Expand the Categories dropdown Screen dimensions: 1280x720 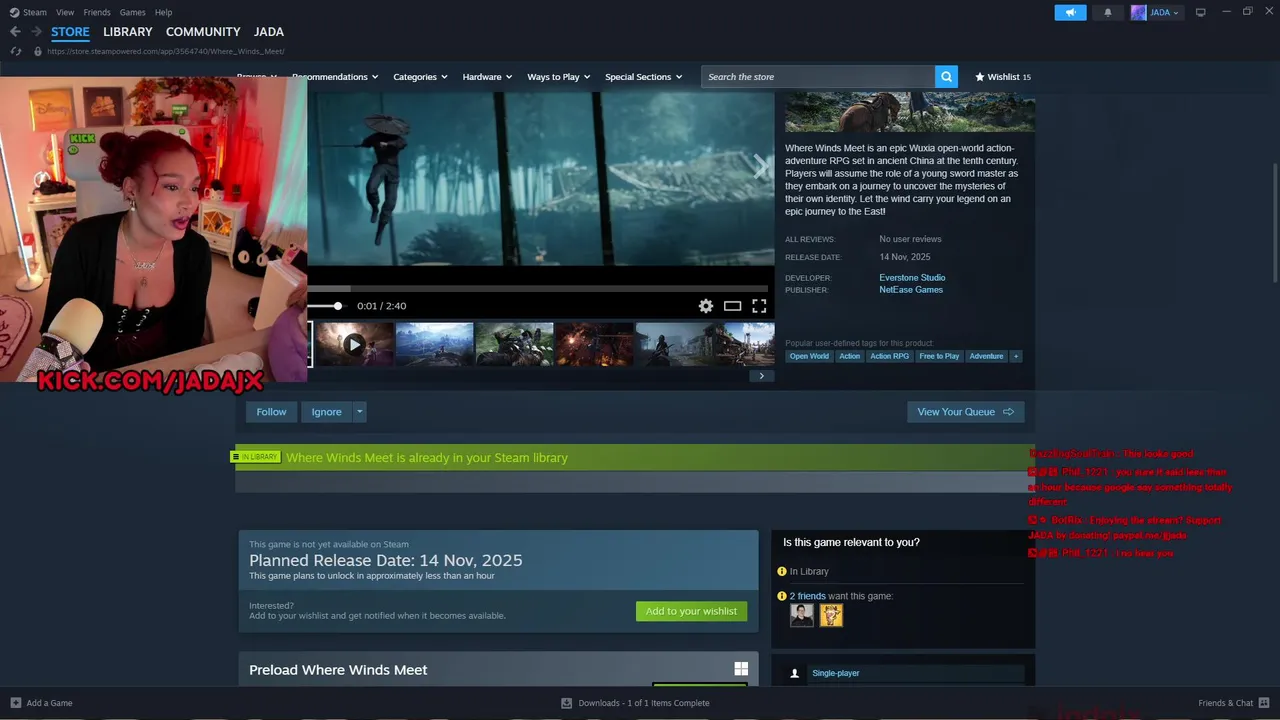point(420,77)
